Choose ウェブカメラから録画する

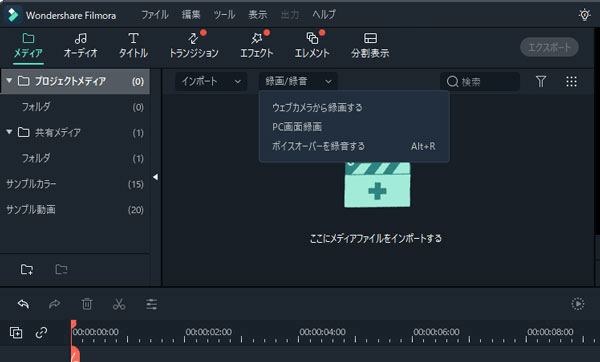[x=354, y=108]
